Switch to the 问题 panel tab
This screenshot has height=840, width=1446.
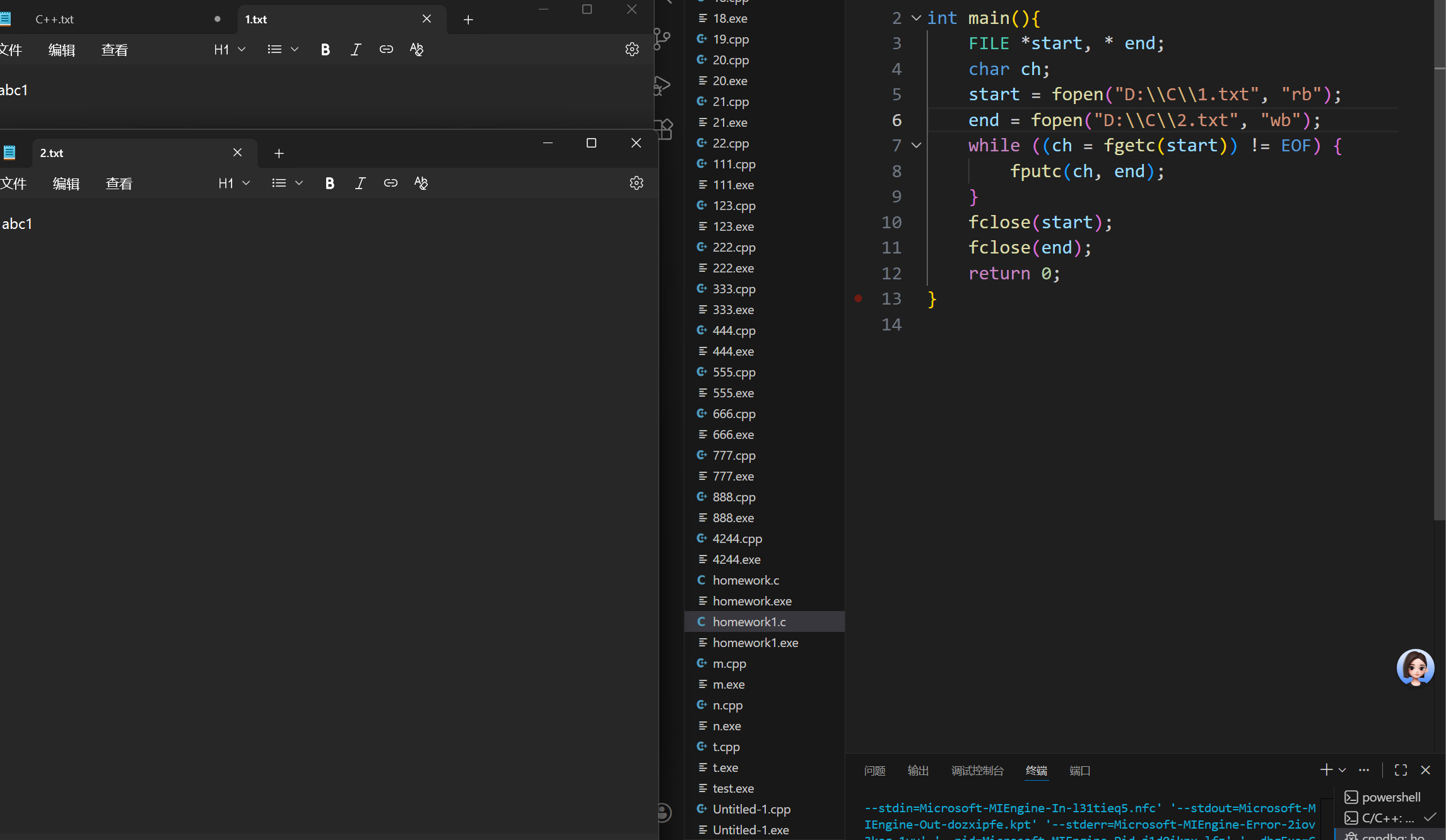874,771
